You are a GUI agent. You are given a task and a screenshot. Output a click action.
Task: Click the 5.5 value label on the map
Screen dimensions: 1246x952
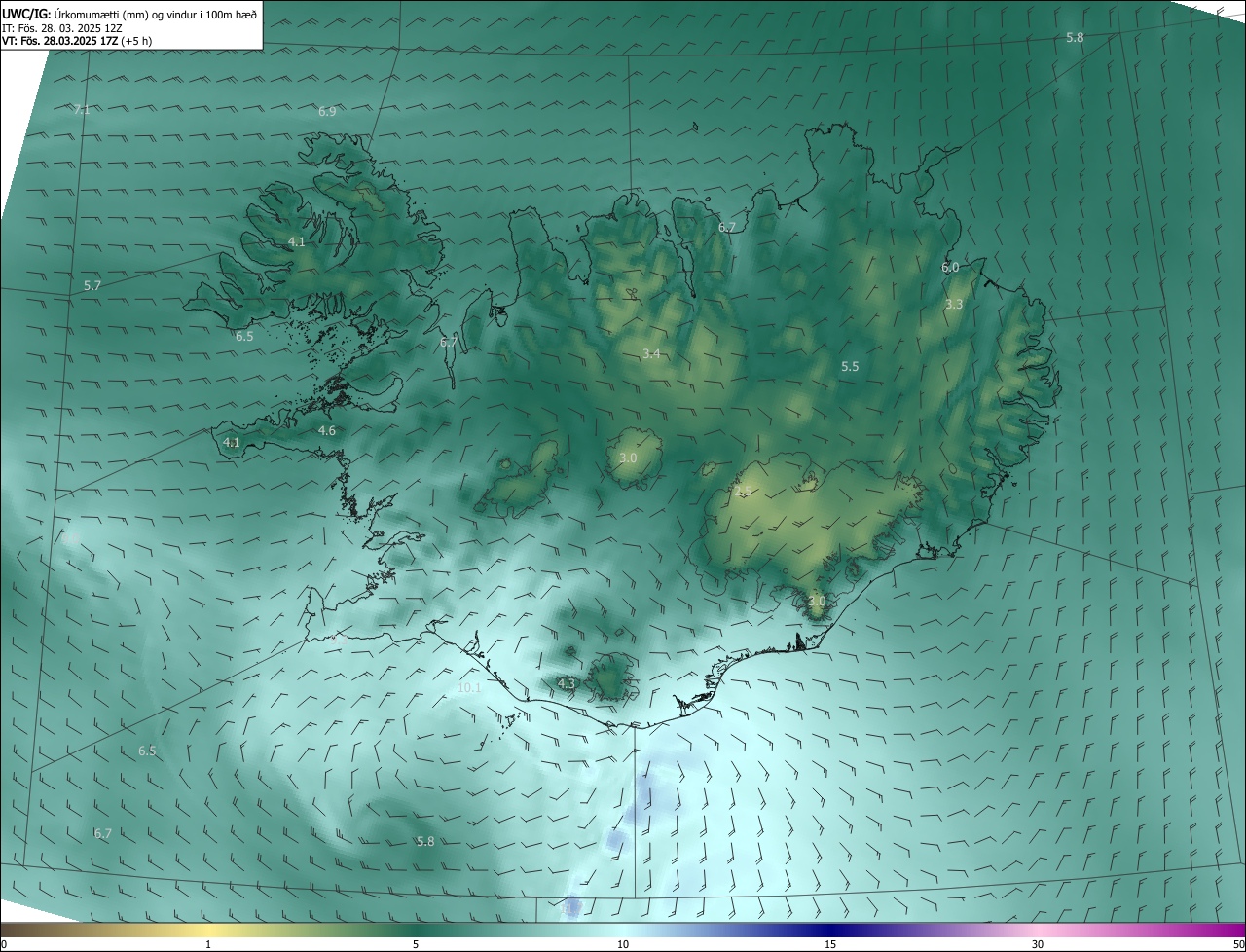click(x=850, y=366)
